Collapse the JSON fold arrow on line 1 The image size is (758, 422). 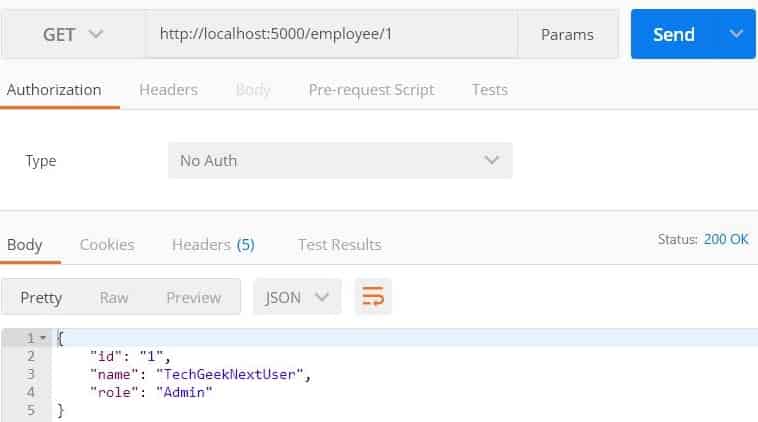43,338
